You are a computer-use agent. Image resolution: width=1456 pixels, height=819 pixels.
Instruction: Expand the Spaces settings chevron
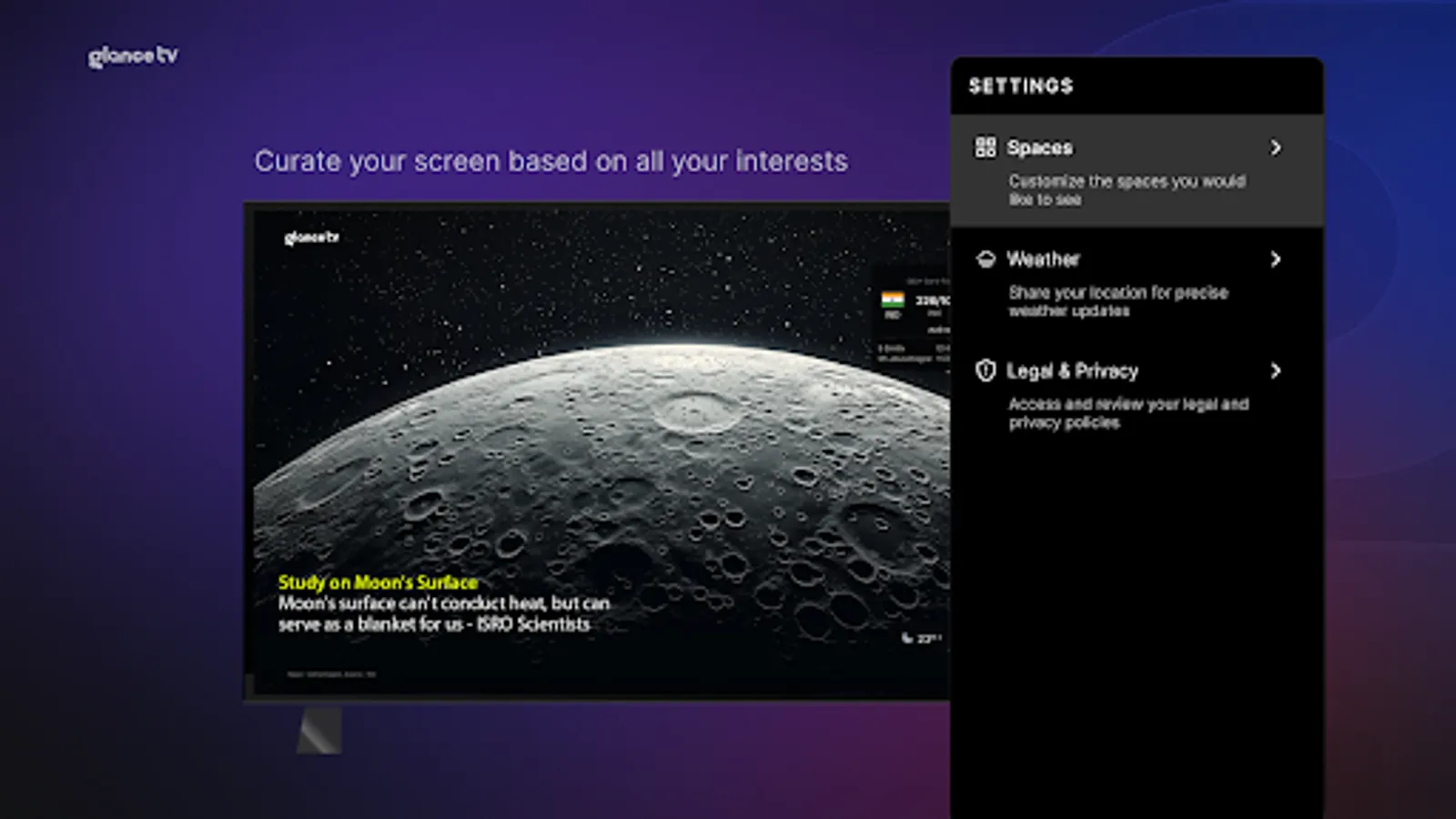tap(1277, 147)
